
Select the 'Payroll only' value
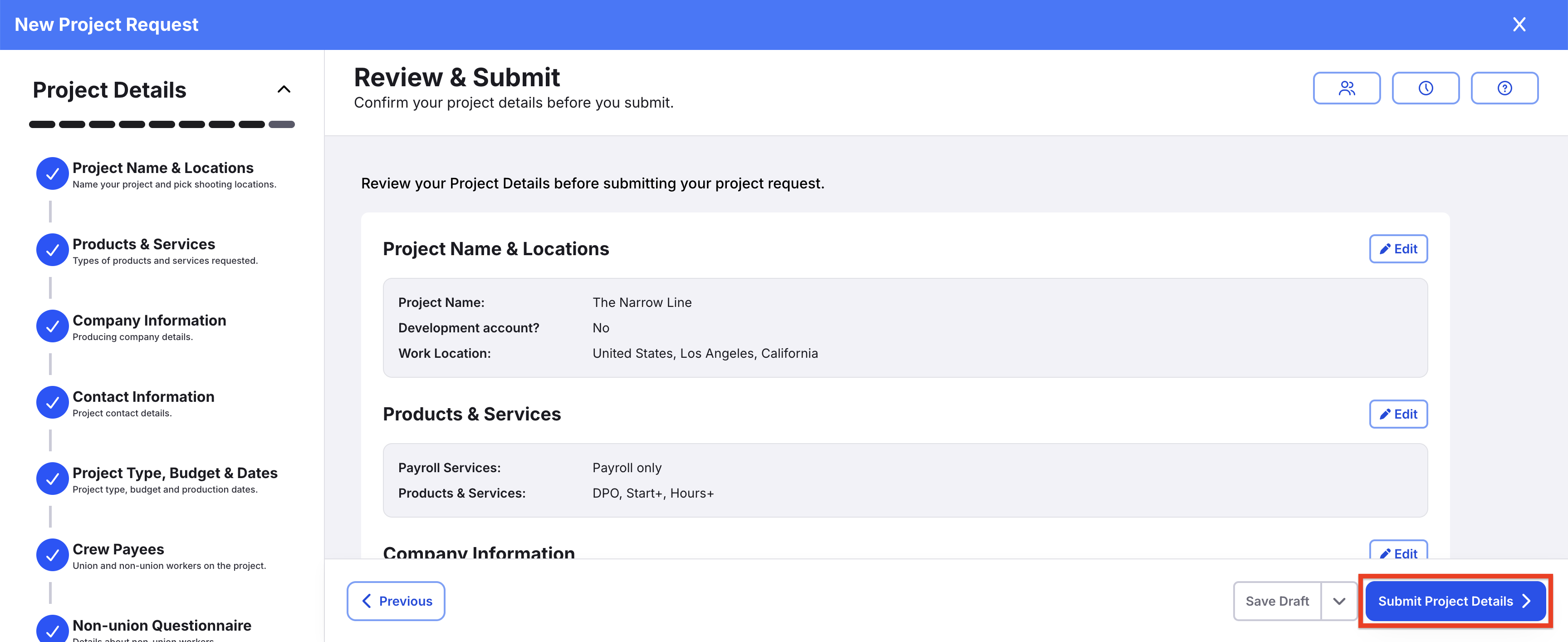click(x=627, y=469)
